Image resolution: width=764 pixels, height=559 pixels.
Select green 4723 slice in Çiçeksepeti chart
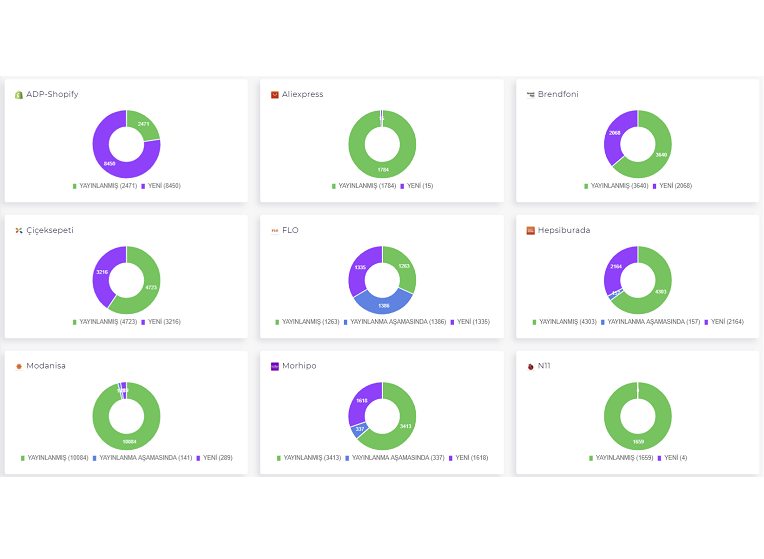(151, 287)
